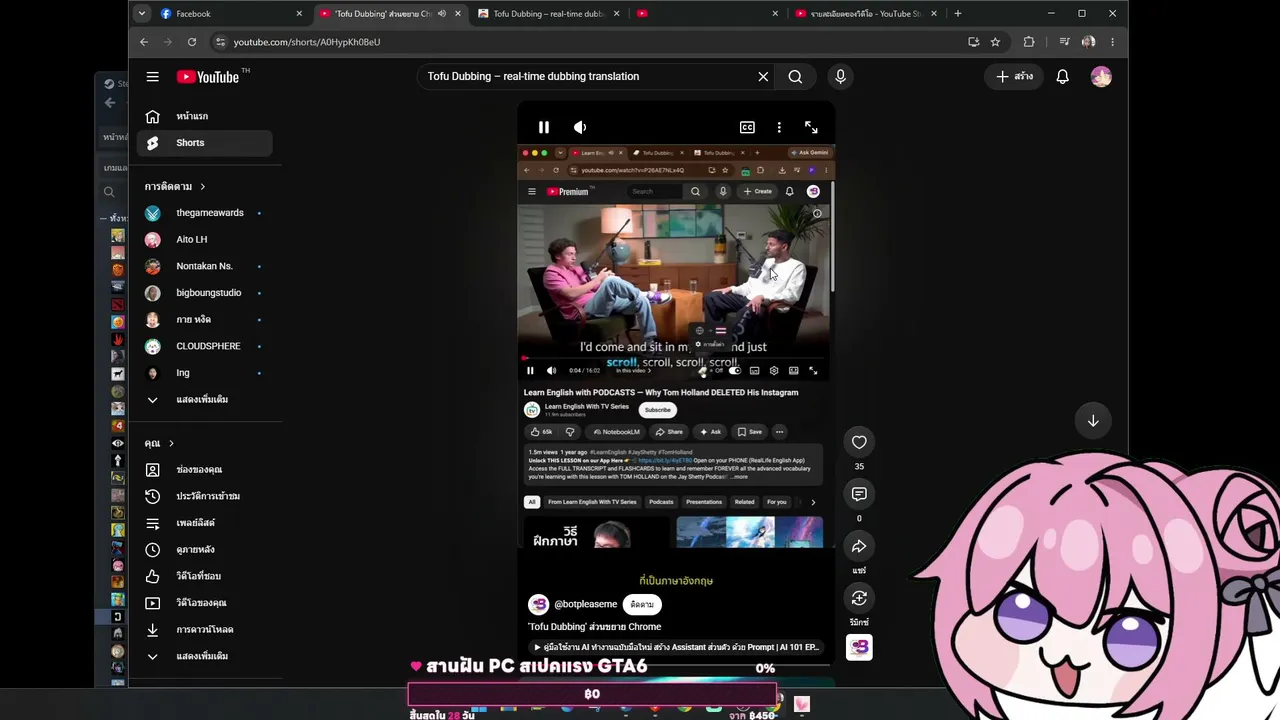This screenshot has height=720, width=1280.
Task: Expand the Short to fullscreen
Action: pos(811,127)
